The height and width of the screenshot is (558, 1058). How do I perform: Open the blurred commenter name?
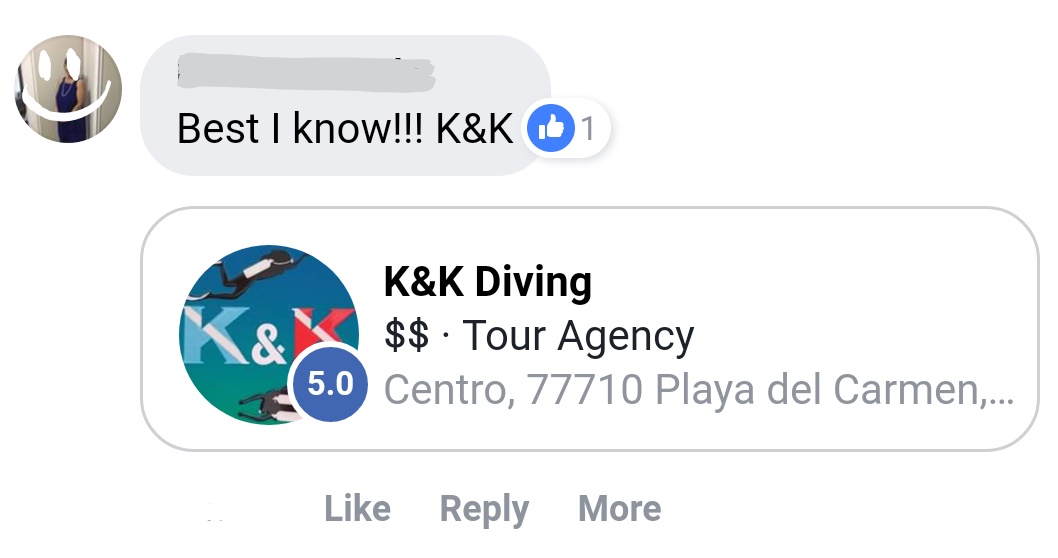306,73
